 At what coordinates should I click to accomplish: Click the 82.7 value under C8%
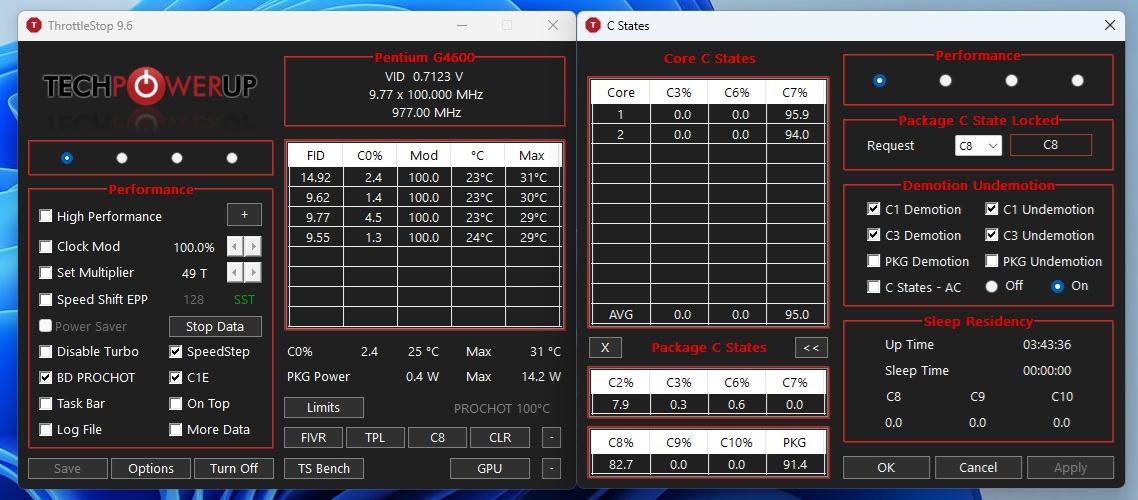(621, 464)
